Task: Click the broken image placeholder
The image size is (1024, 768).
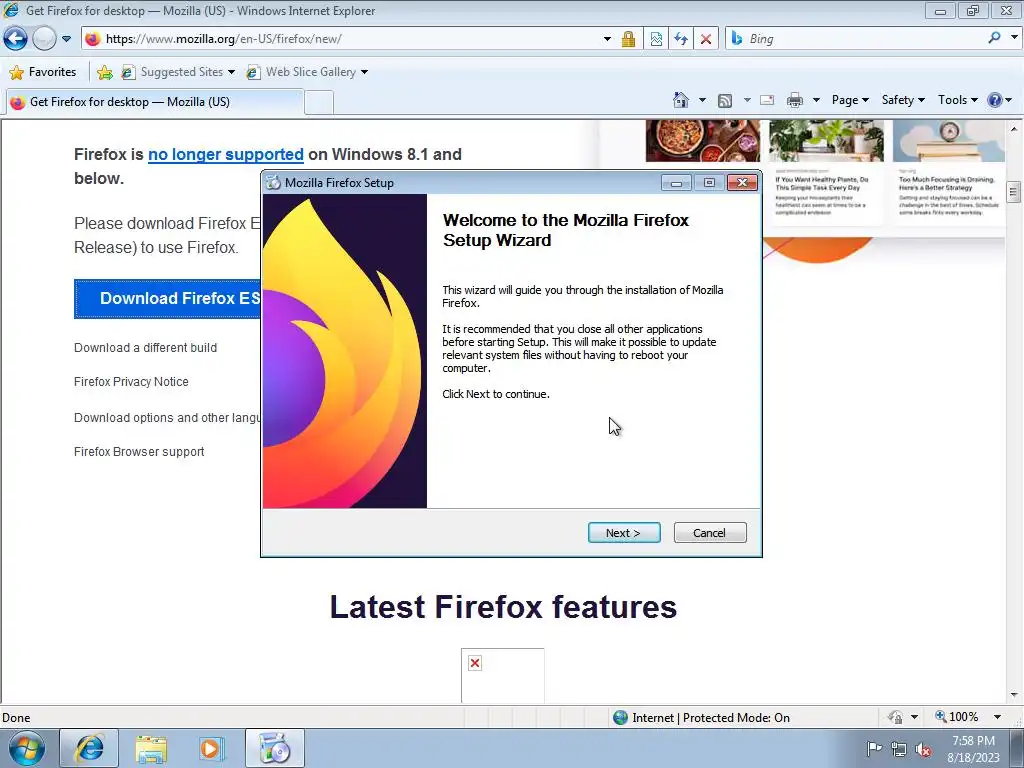Action: [502, 676]
